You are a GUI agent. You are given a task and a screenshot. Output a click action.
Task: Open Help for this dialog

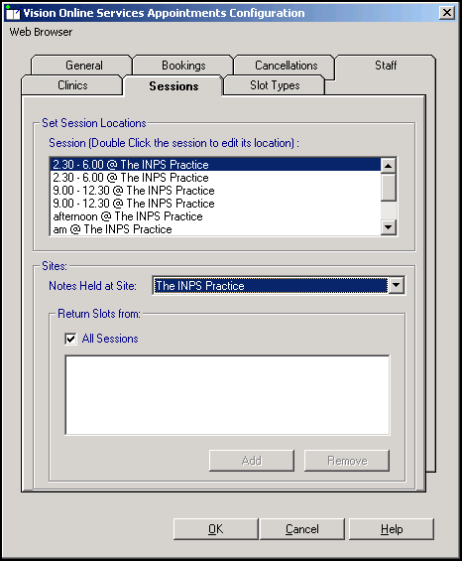(x=392, y=529)
